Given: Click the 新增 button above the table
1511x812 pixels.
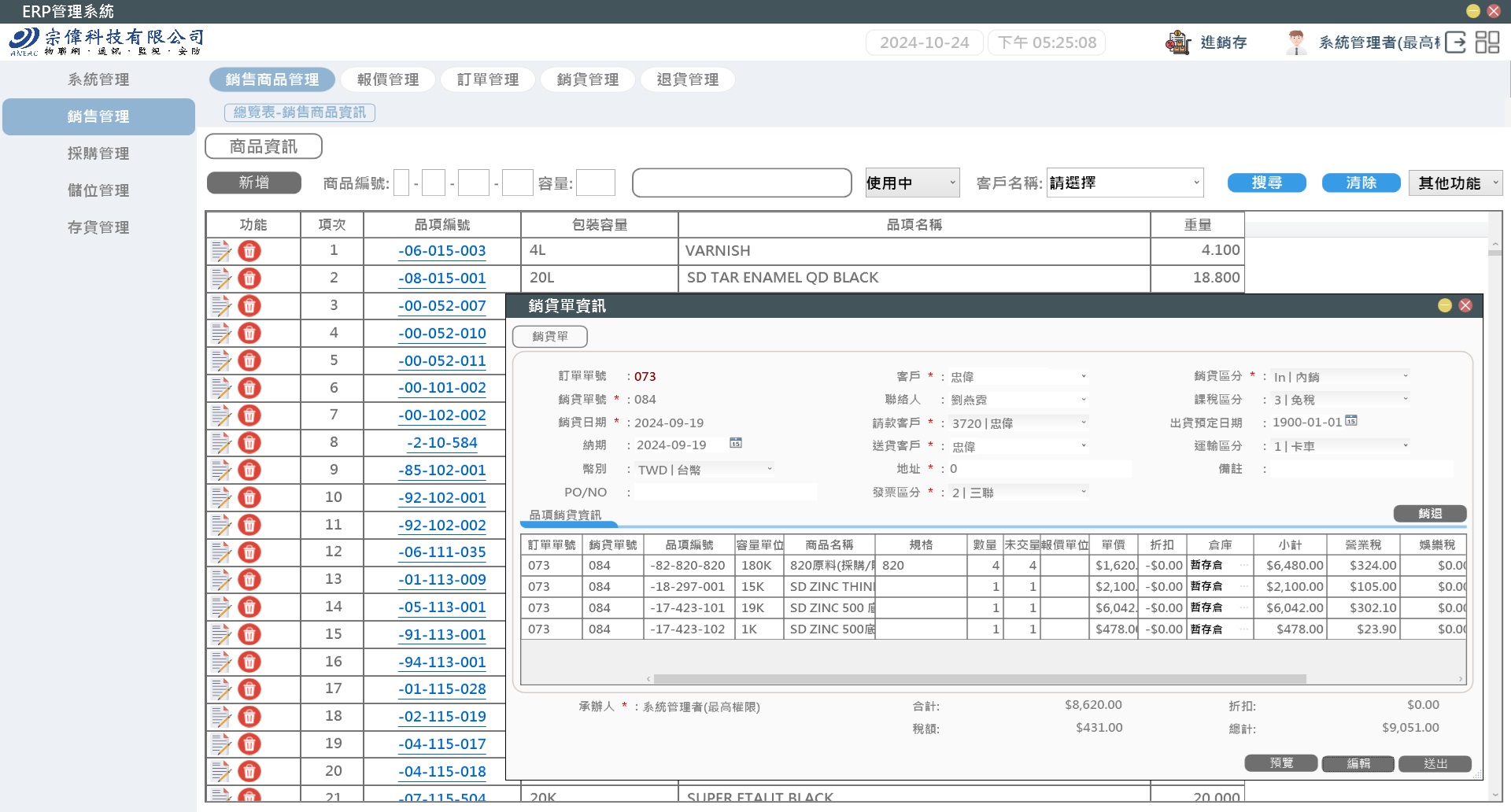Looking at the screenshot, I should (253, 183).
